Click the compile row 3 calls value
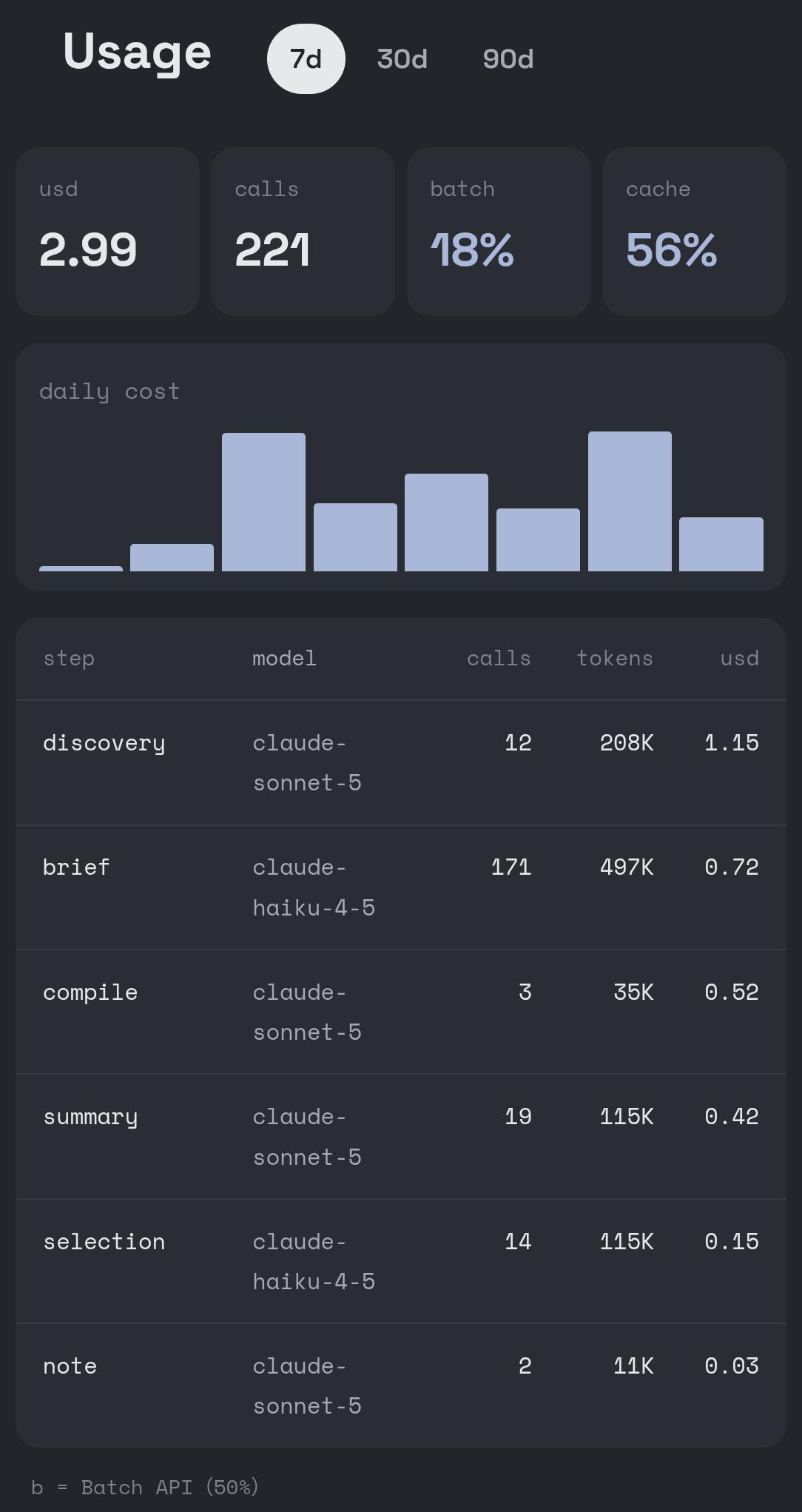802x1512 pixels. coord(525,992)
